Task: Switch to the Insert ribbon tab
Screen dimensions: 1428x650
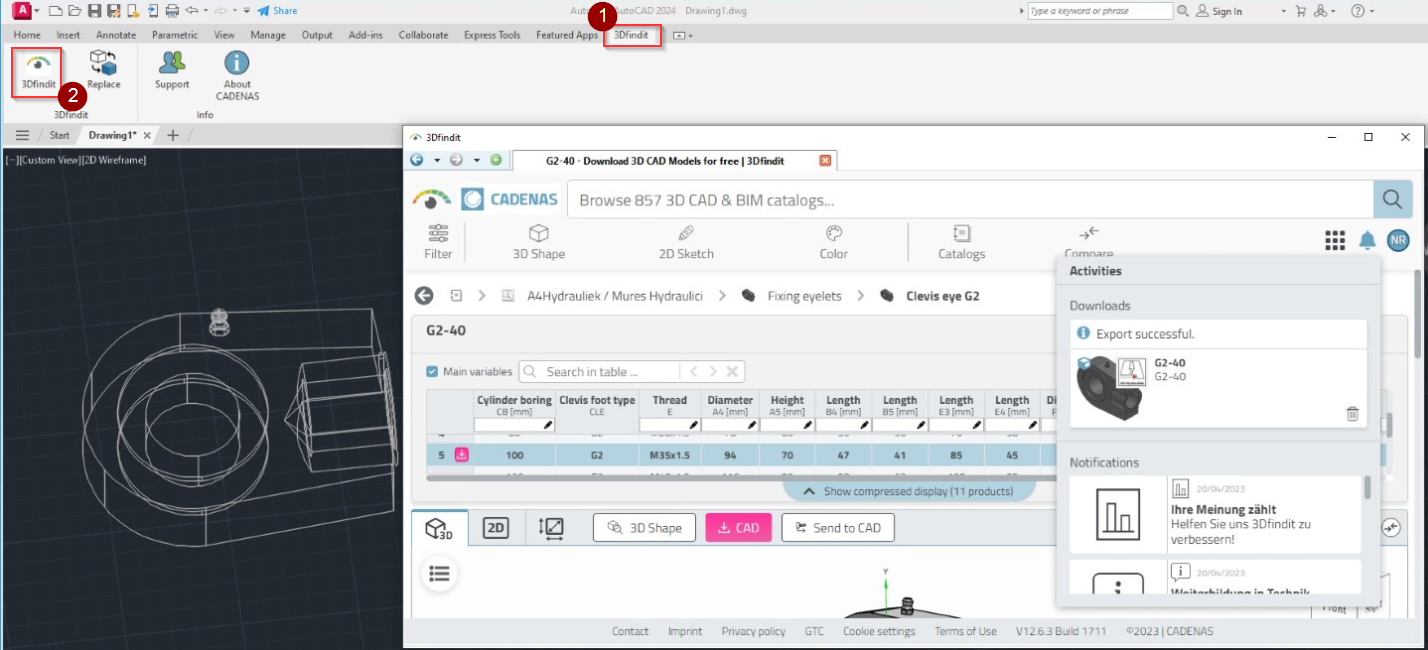Action: point(68,35)
